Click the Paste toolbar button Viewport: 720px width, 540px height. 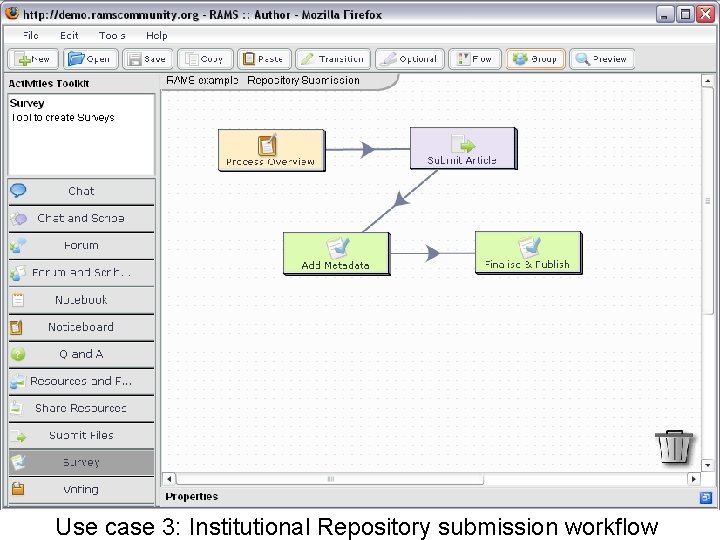pyautogui.click(x=264, y=59)
